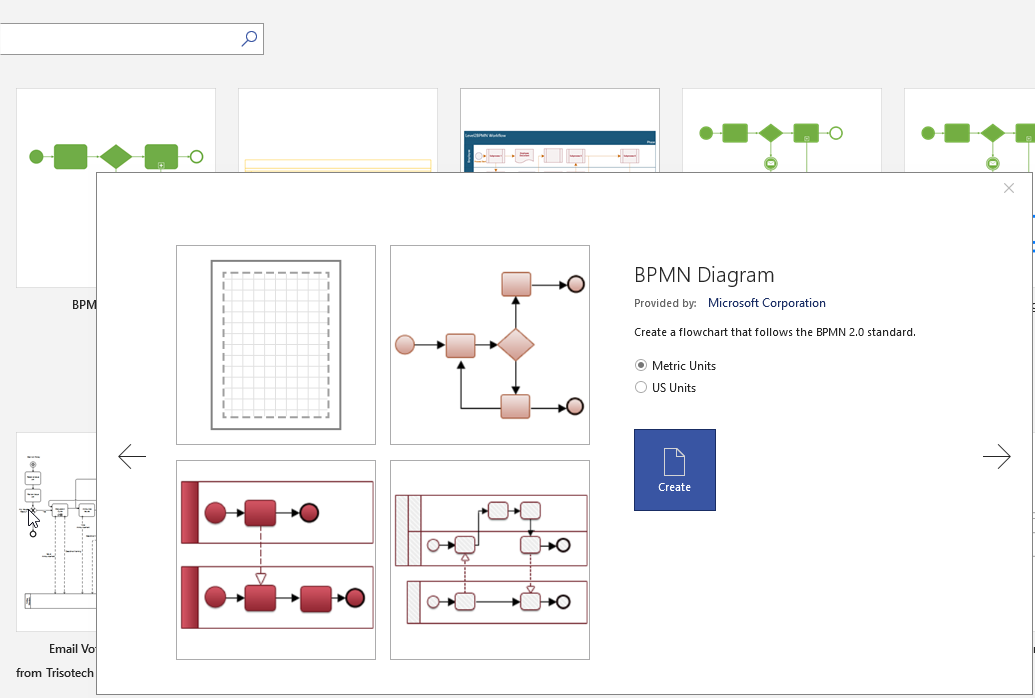Close the BPMN Diagram preview dialog
Viewport: 1035px width, 698px height.
tap(1008, 188)
